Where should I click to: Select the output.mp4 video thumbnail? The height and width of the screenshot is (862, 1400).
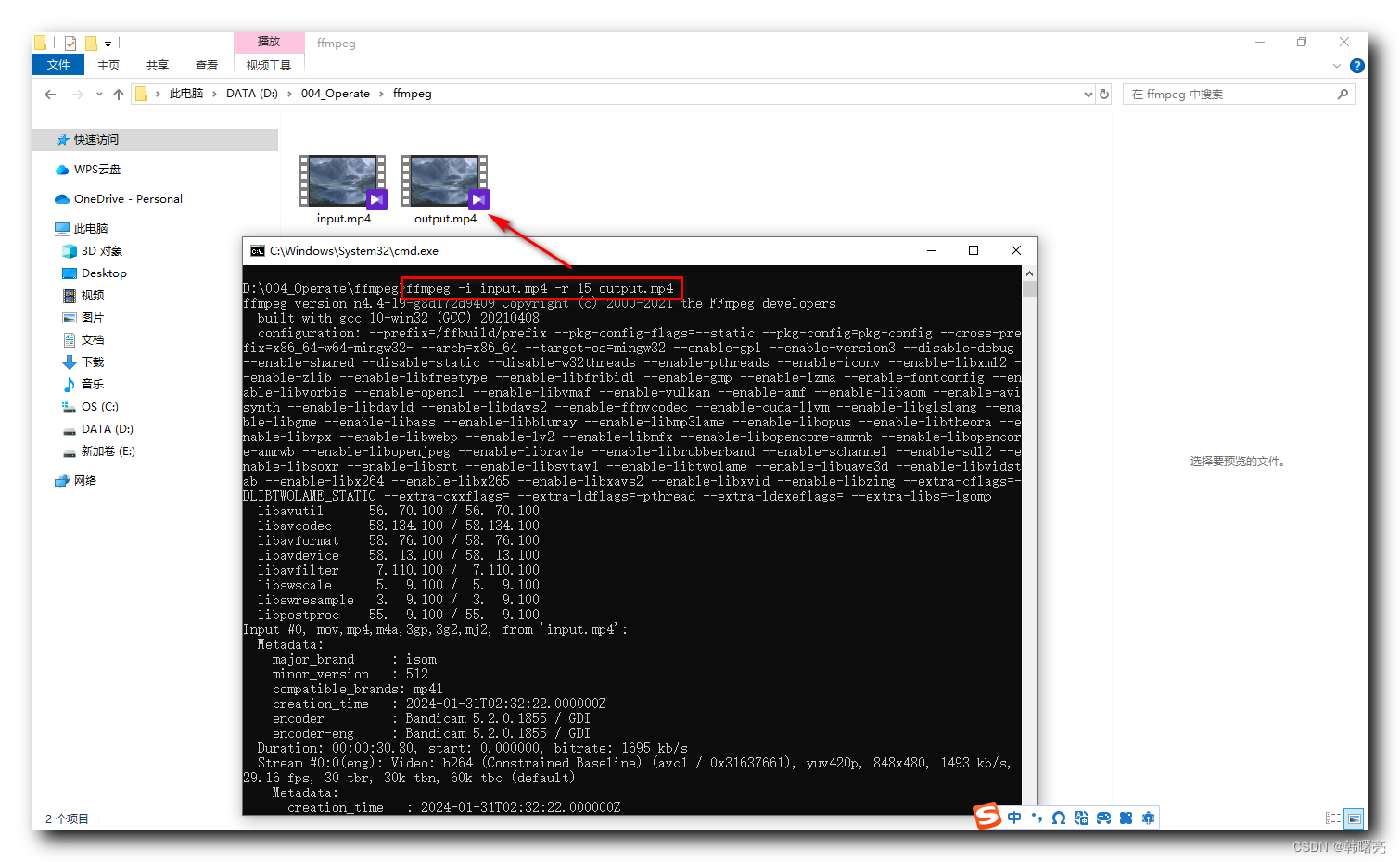click(445, 182)
